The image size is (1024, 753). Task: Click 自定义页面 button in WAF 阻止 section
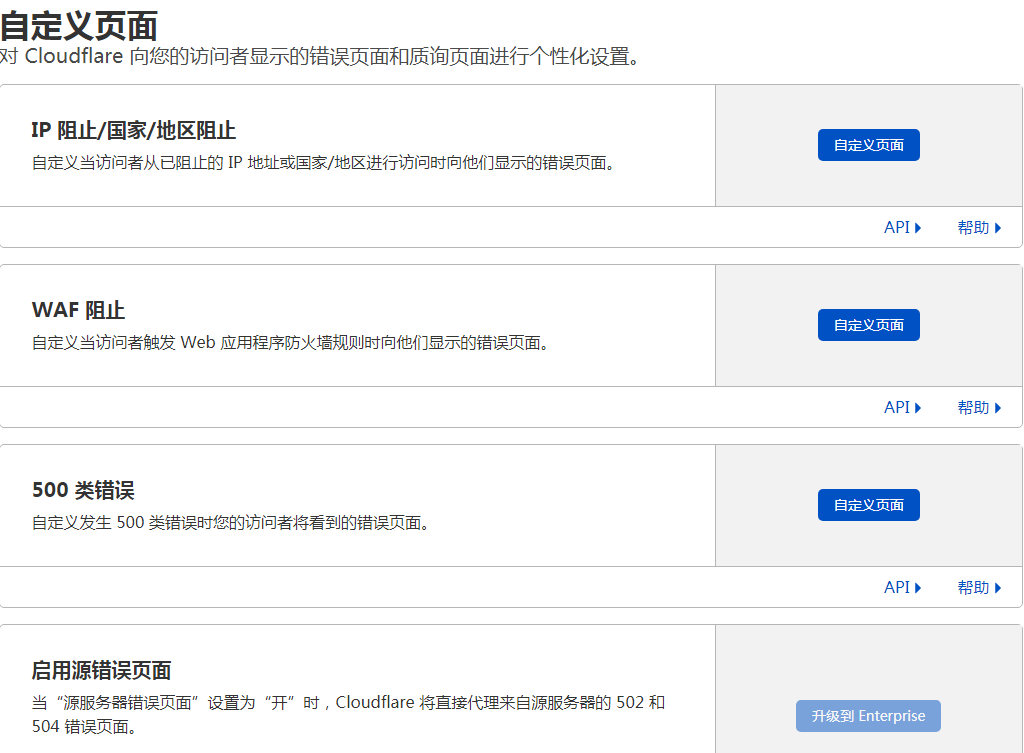pos(868,325)
